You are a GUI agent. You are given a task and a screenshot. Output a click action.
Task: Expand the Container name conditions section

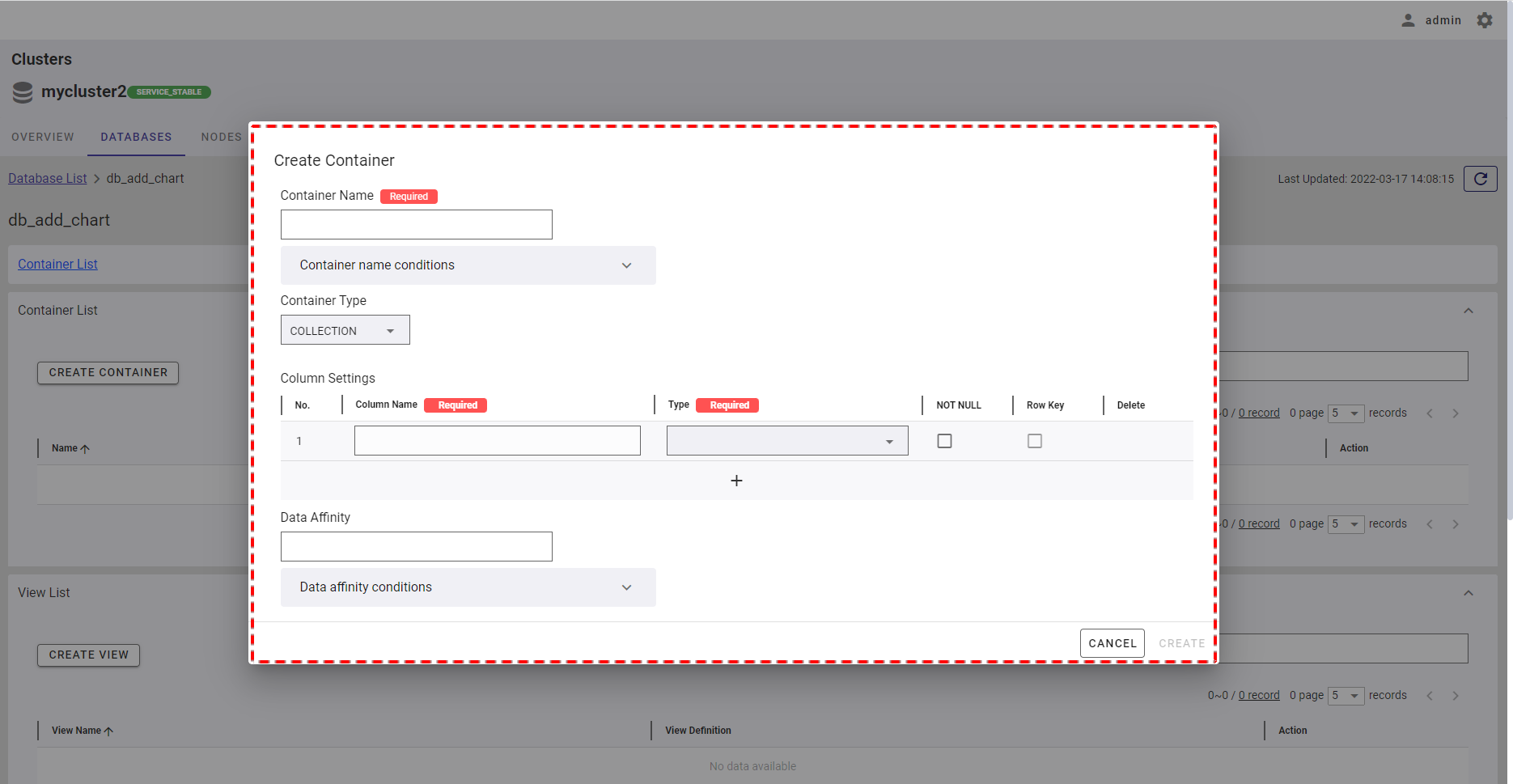coord(468,265)
